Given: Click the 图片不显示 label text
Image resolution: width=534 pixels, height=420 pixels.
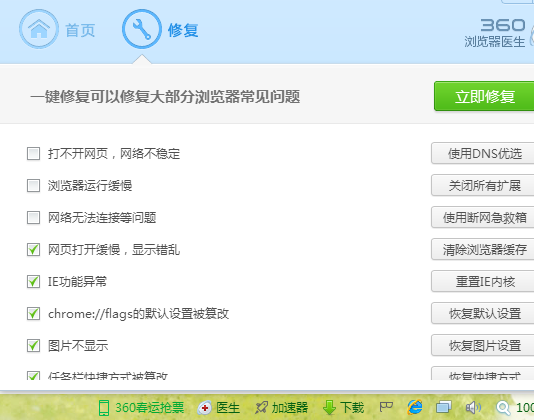Looking at the screenshot, I should point(78,346).
